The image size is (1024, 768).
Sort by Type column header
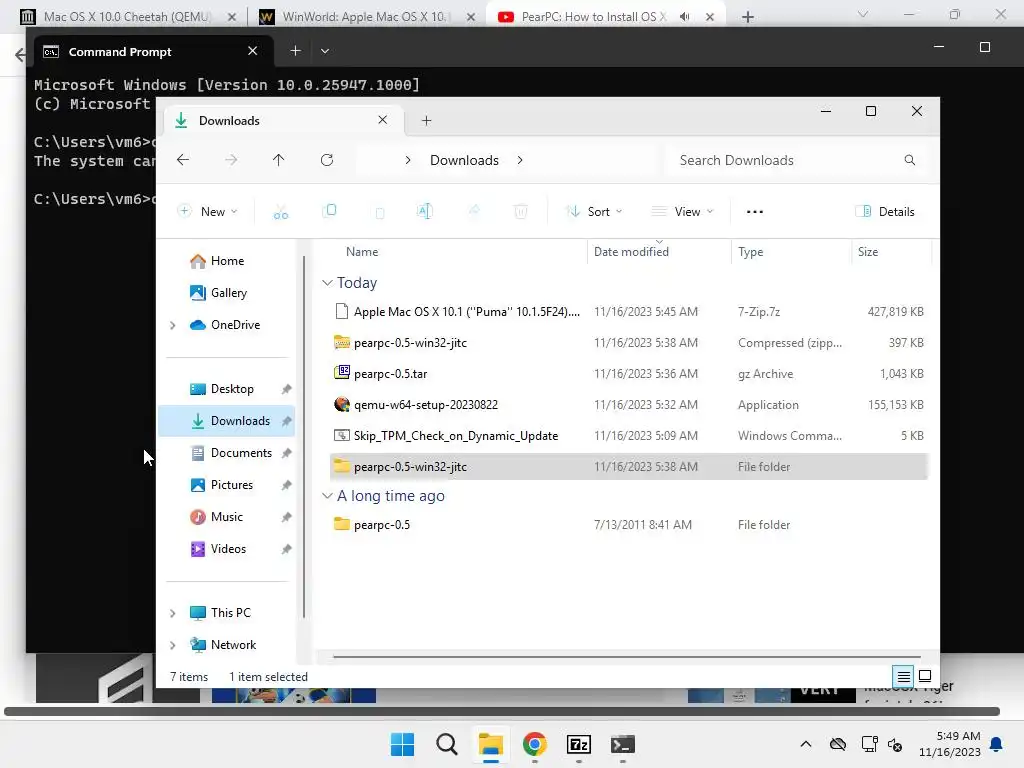(x=751, y=252)
